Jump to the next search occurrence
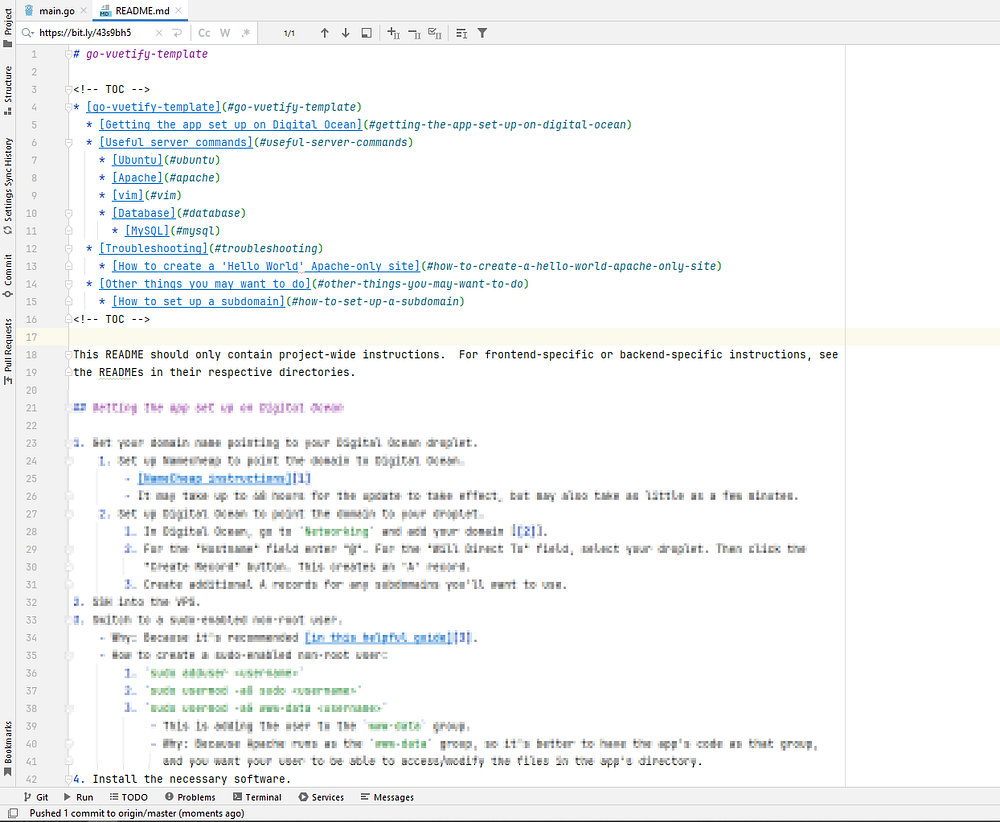The height and width of the screenshot is (822, 1000). click(x=346, y=33)
